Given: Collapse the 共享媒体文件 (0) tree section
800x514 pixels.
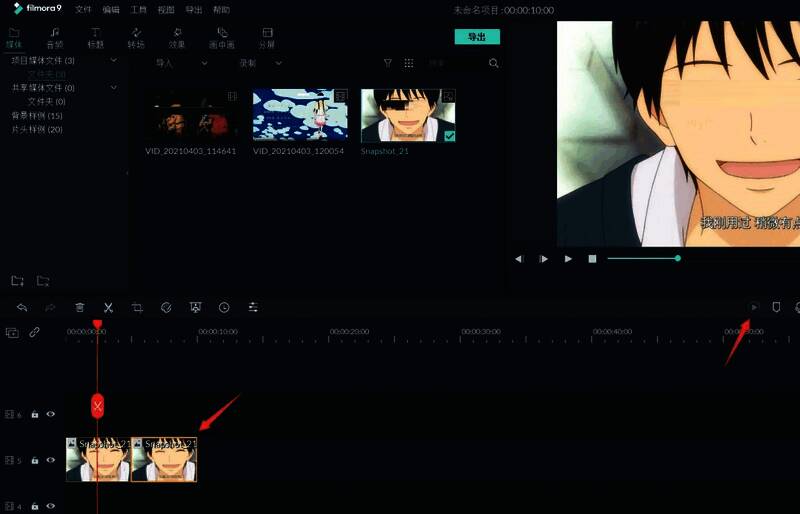Looking at the screenshot, I should (113, 87).
